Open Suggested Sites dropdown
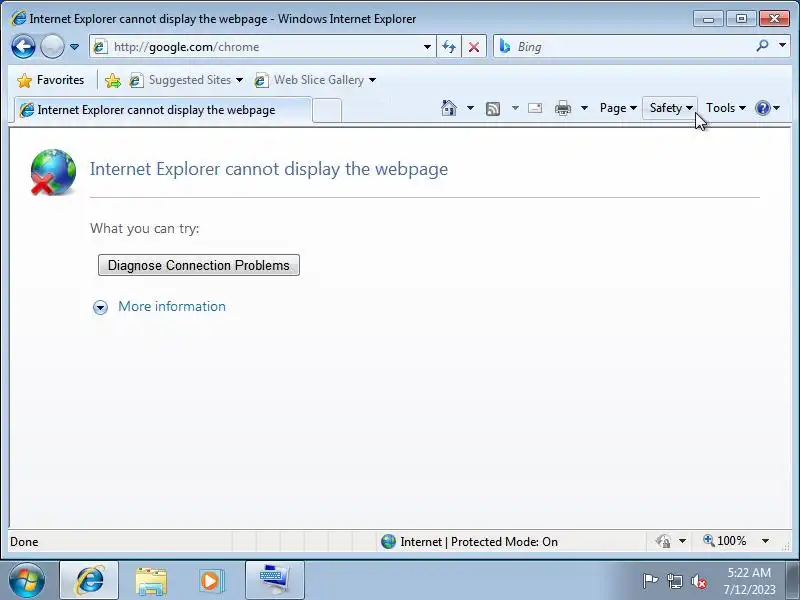Screen dimensions: 800x600 tap(186, 80)
